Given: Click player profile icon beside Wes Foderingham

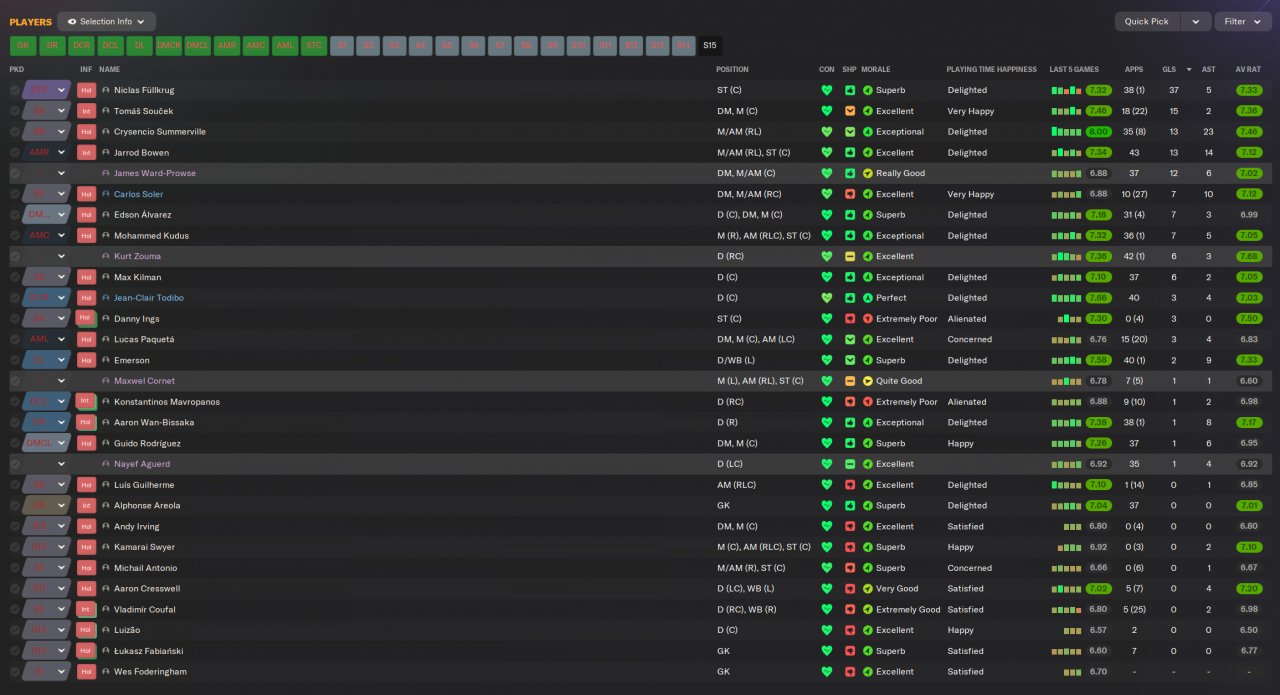Looking at the screenshot, I should click(x=106, y=672).
